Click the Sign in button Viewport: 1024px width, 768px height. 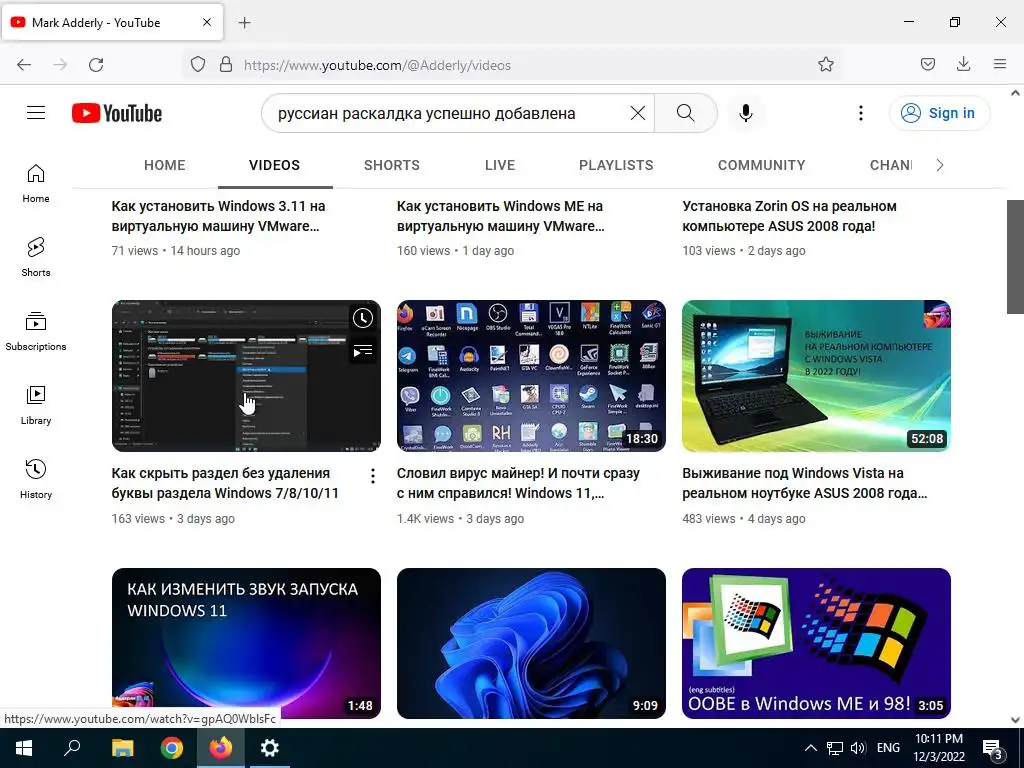pos(940,113)
